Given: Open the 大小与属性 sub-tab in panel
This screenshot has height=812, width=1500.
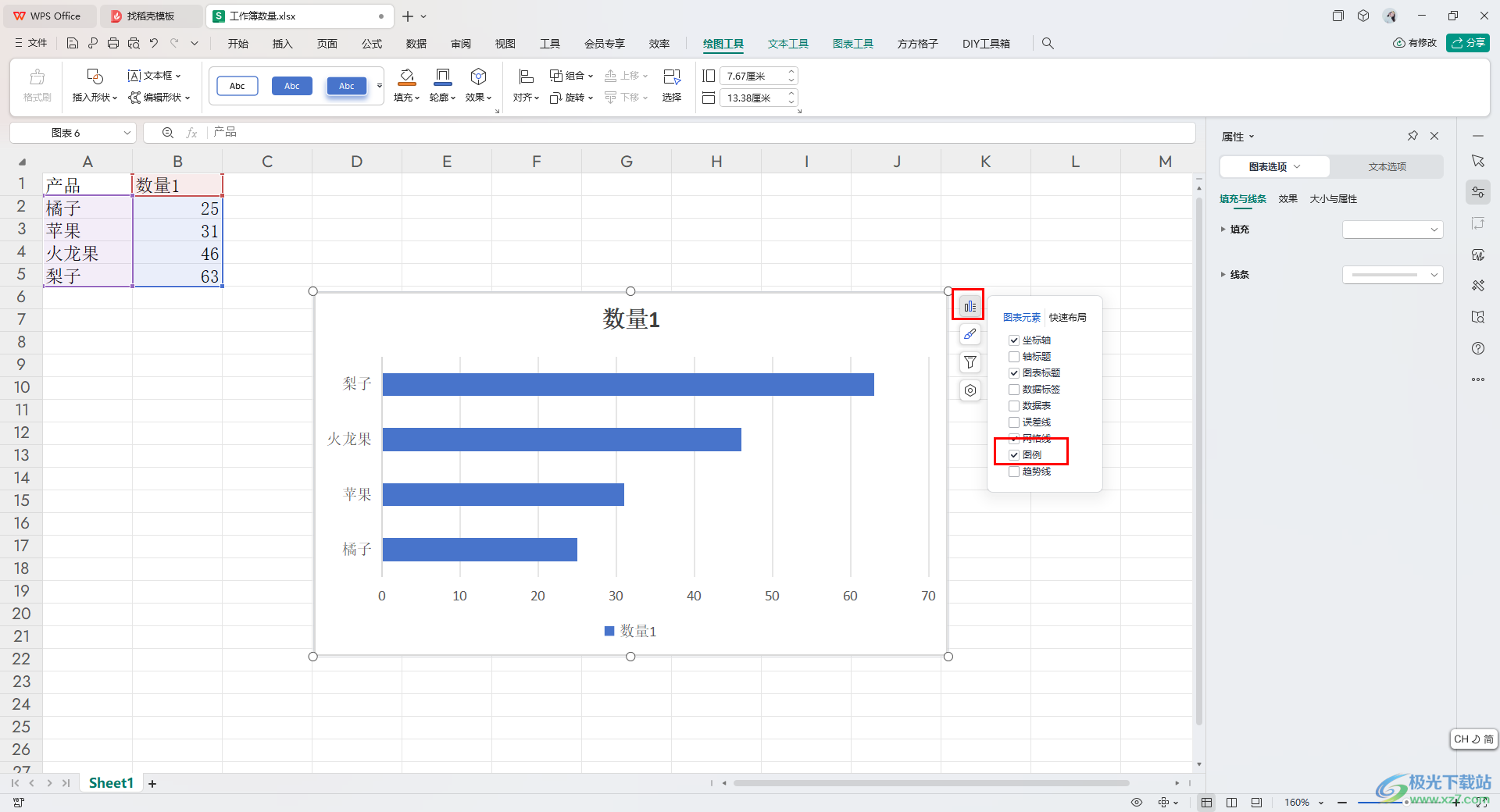Looking at the screenshot, I should [x=1334, y=199].
